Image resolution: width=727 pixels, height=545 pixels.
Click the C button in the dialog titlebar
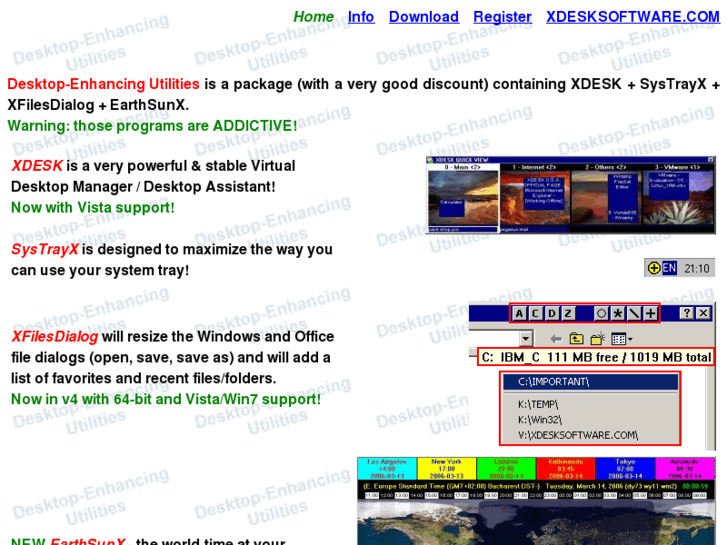pos(536,314)
